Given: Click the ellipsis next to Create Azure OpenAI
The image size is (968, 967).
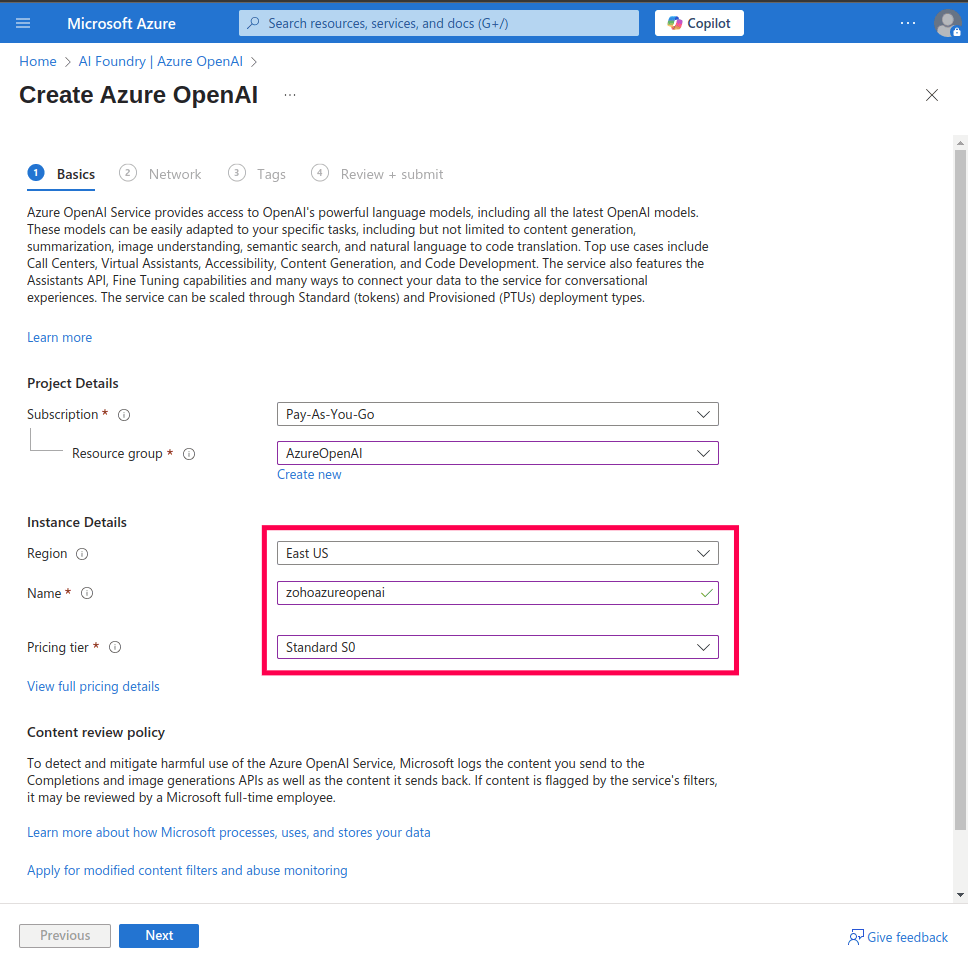Looking at the screenshot, I should 289,95.
